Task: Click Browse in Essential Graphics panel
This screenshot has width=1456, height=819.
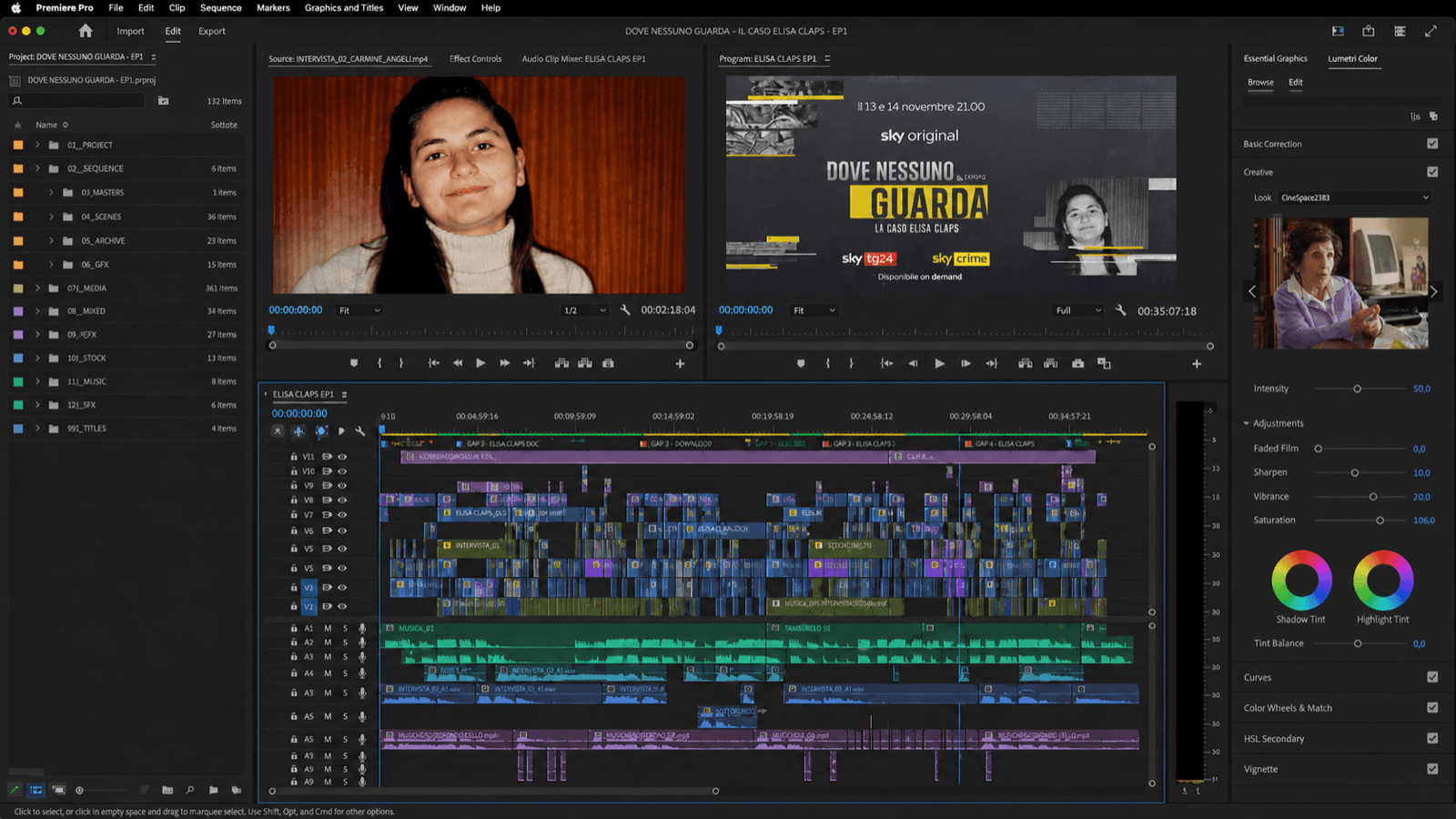Action: [1260, 82]
